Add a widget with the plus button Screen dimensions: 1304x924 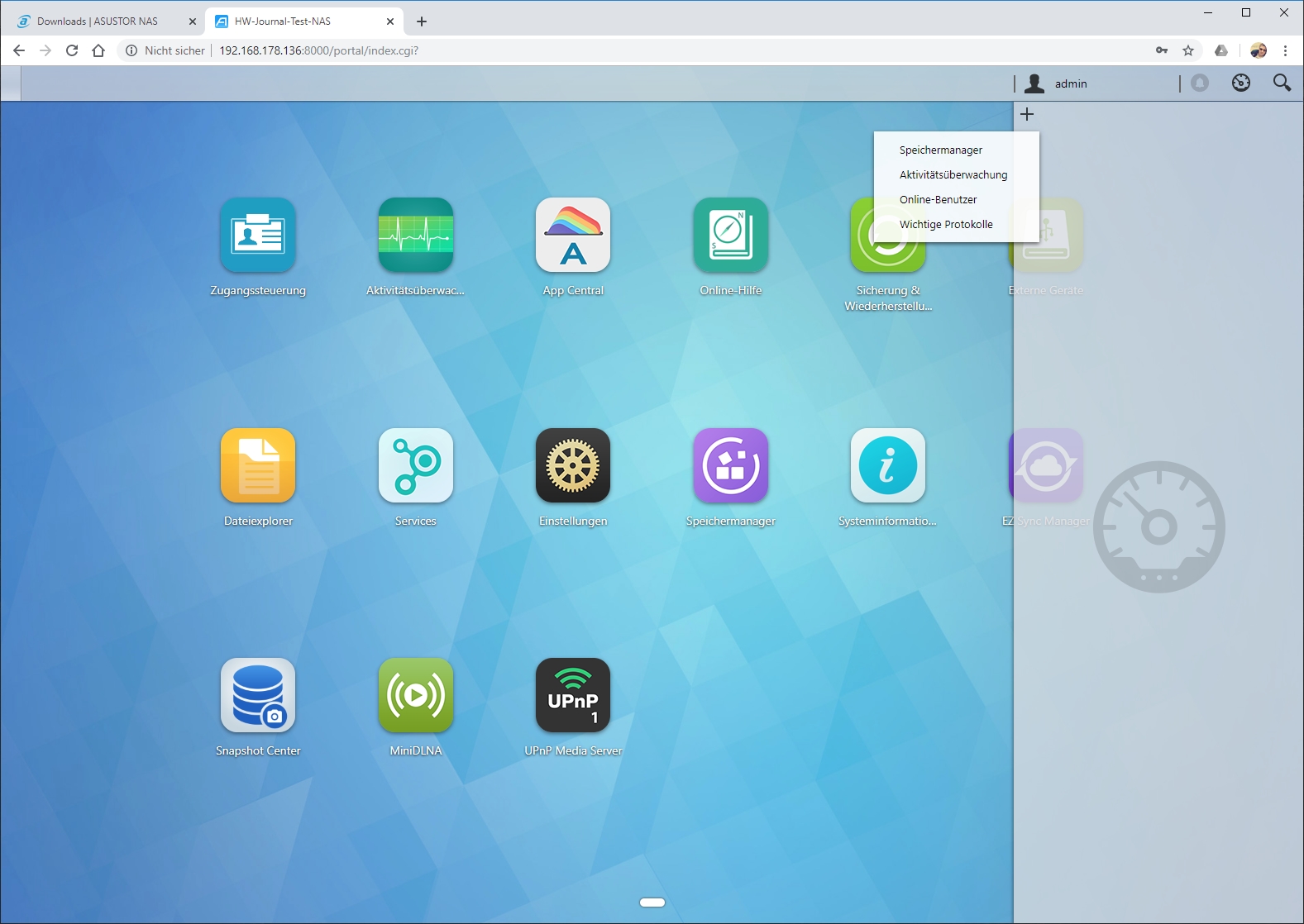coord(1027,114)
